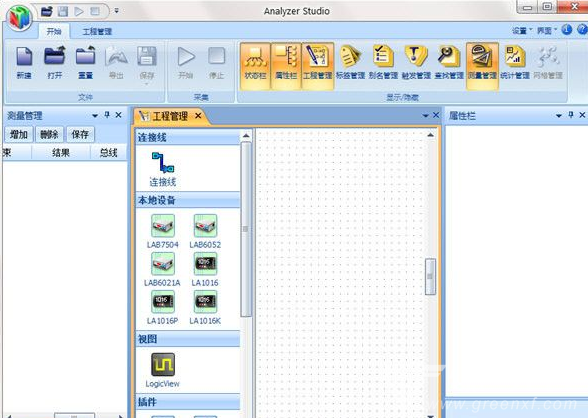
Task: Expand the save options arrow under 保存
Action: tap(147, 84)
